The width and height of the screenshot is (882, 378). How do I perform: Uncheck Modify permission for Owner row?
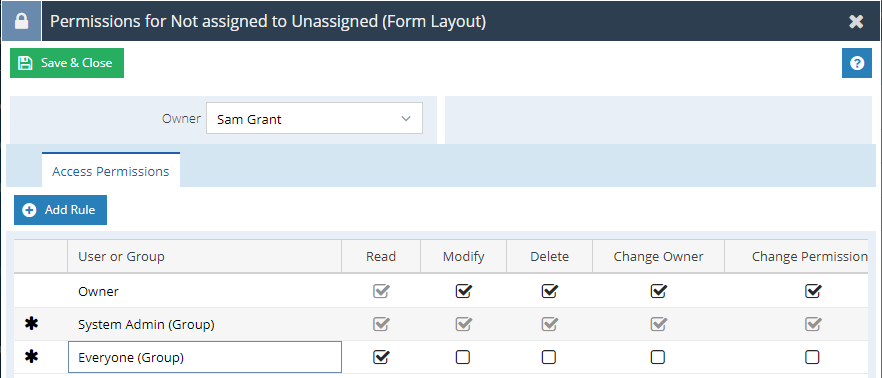coord(464,291)
